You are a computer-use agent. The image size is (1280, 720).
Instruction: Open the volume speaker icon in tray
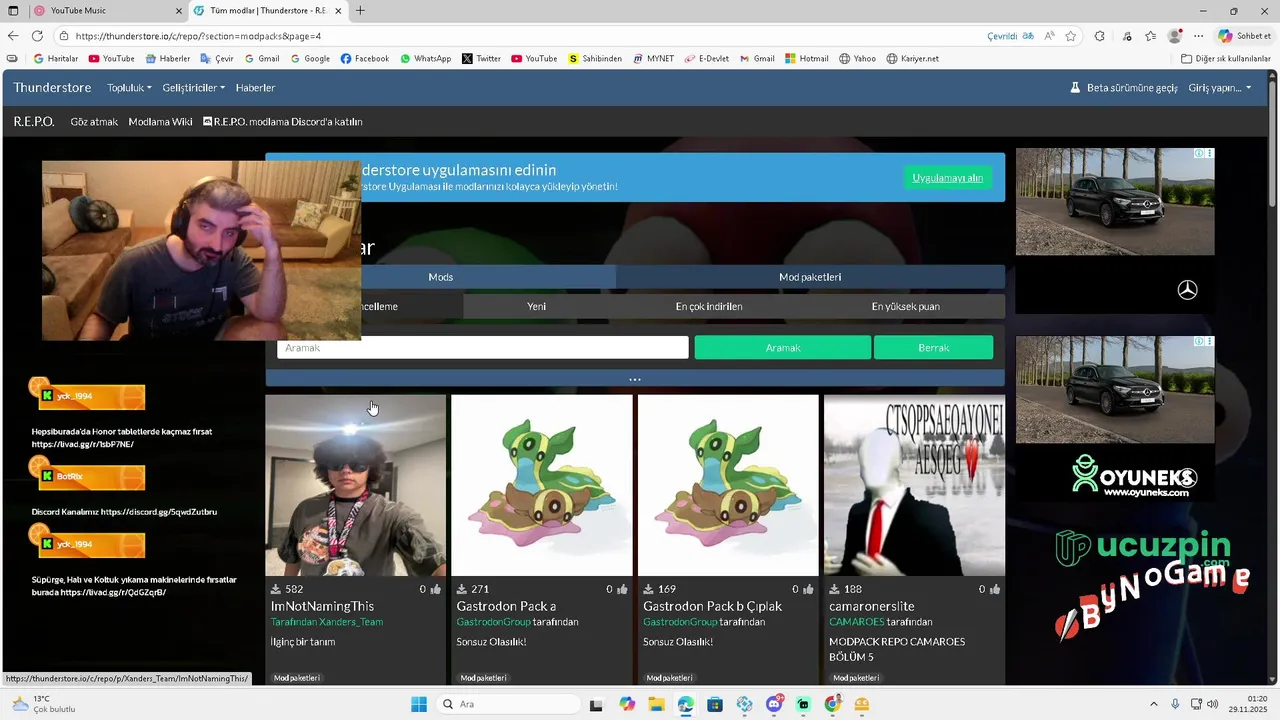pyautogui.click(x=1213, y=704)
